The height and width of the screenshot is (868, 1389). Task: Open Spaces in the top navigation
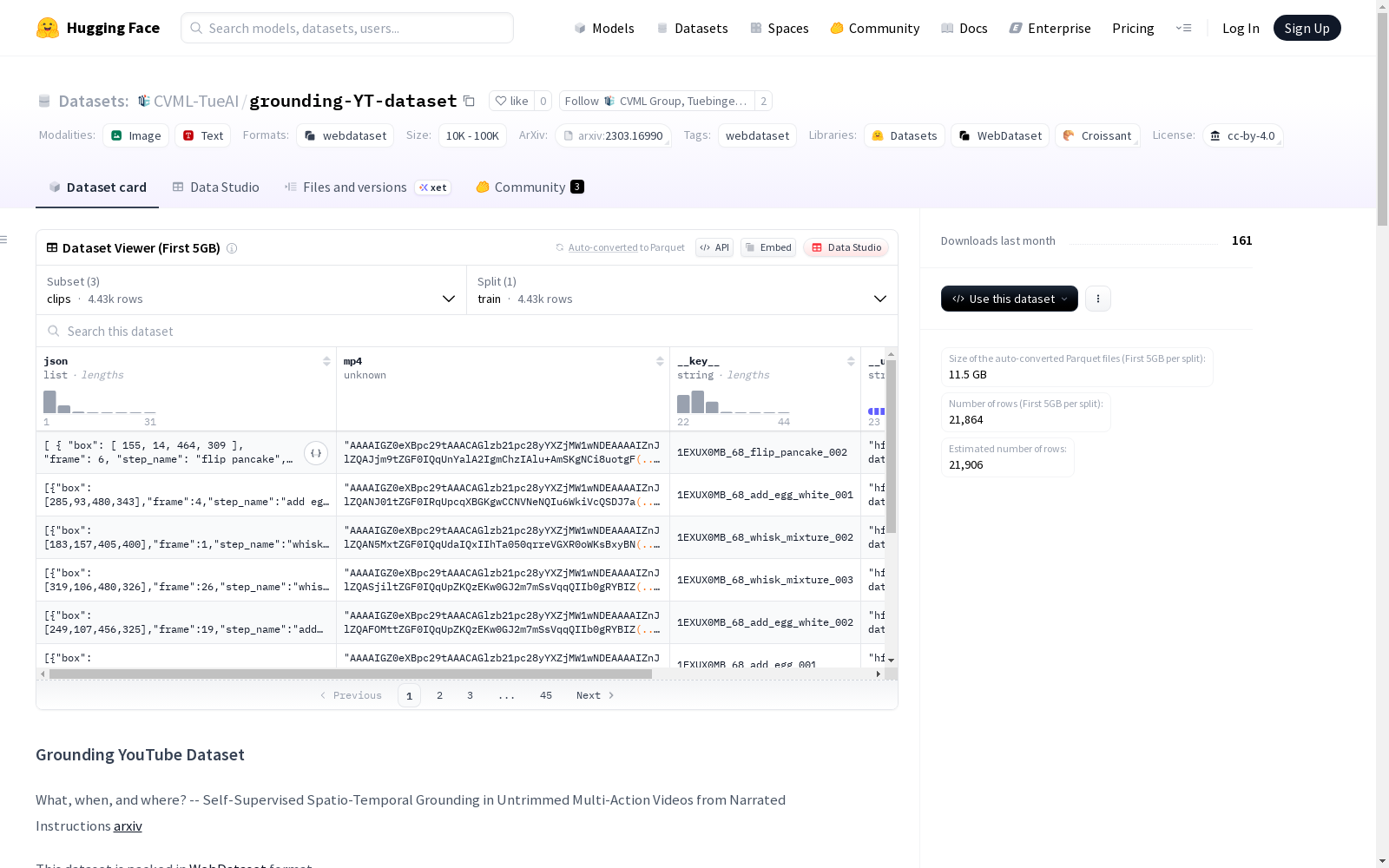[x=780, y=28]
